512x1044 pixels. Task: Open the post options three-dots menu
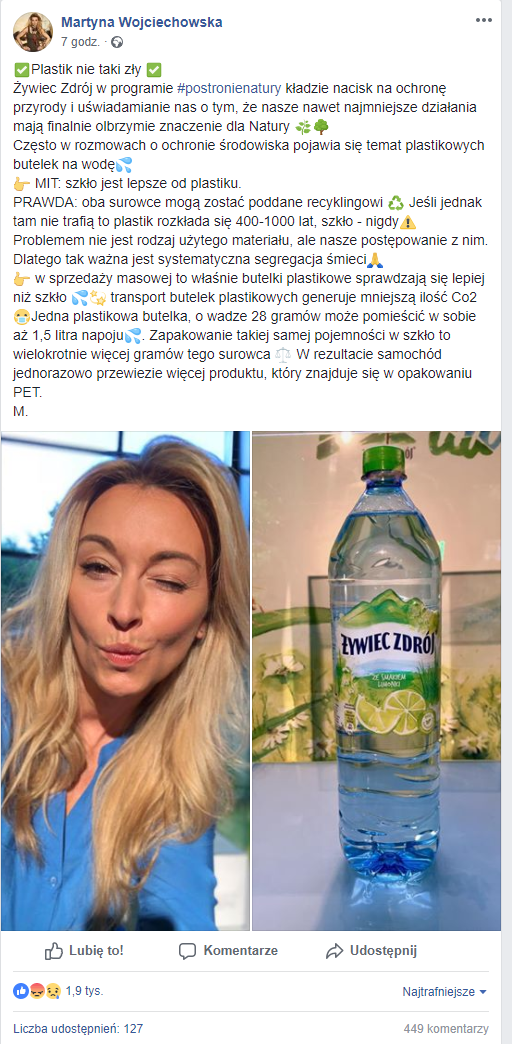click(x=483, y=20)
